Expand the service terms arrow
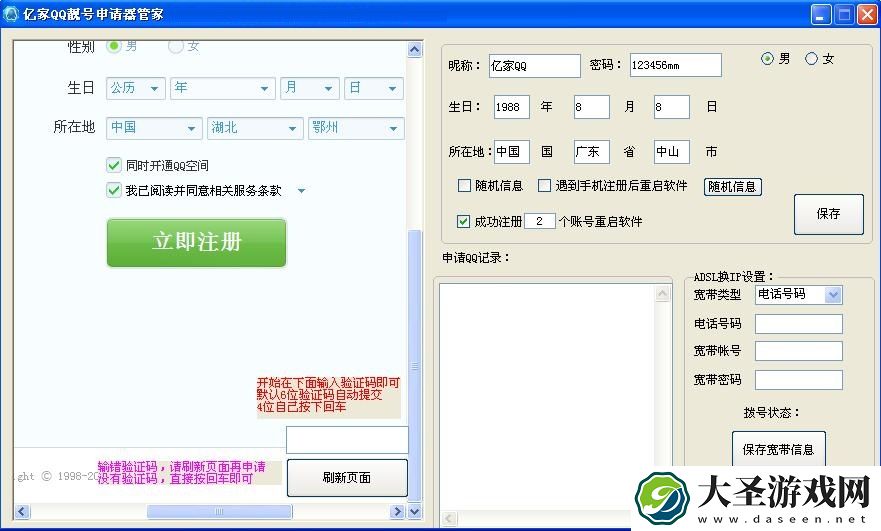Image resolution: width=881 pixels, height=531 pixels. pos(302,190)
